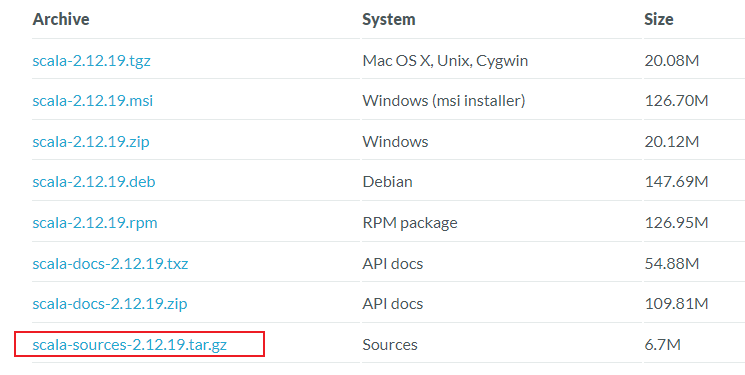Open the scala-docs-2.12.19.zip link
Screen dimensions: 745x375
pyautogui.click(x=110, y=304)
